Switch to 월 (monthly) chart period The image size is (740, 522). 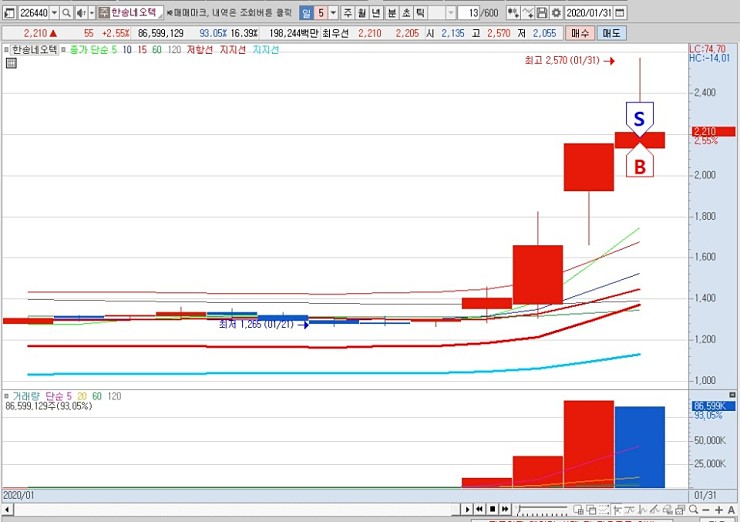pyautogui.click(x=362, y=13)
